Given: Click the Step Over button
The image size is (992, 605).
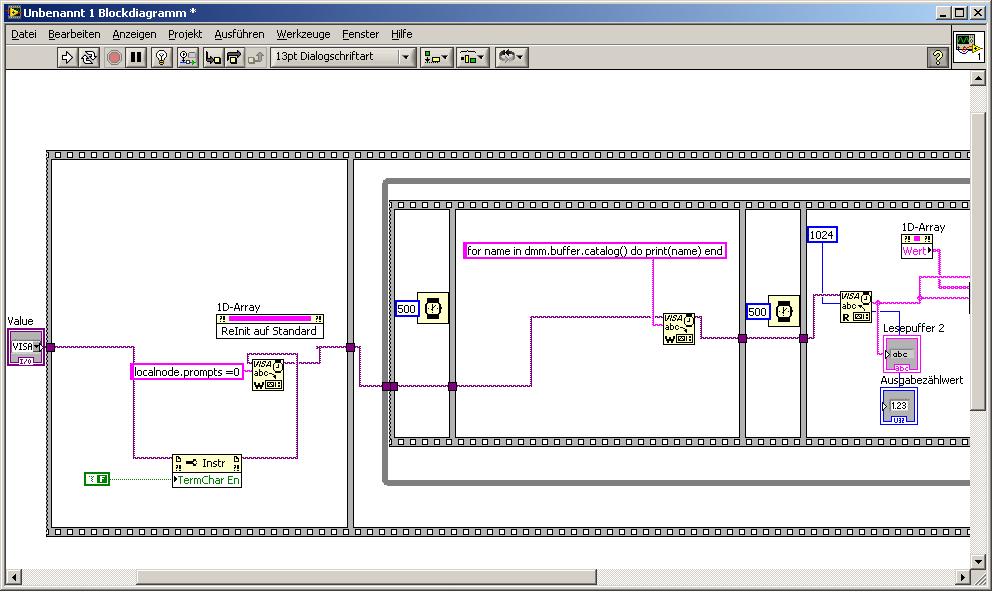Looking at the screenshot, I should (234, 58).
